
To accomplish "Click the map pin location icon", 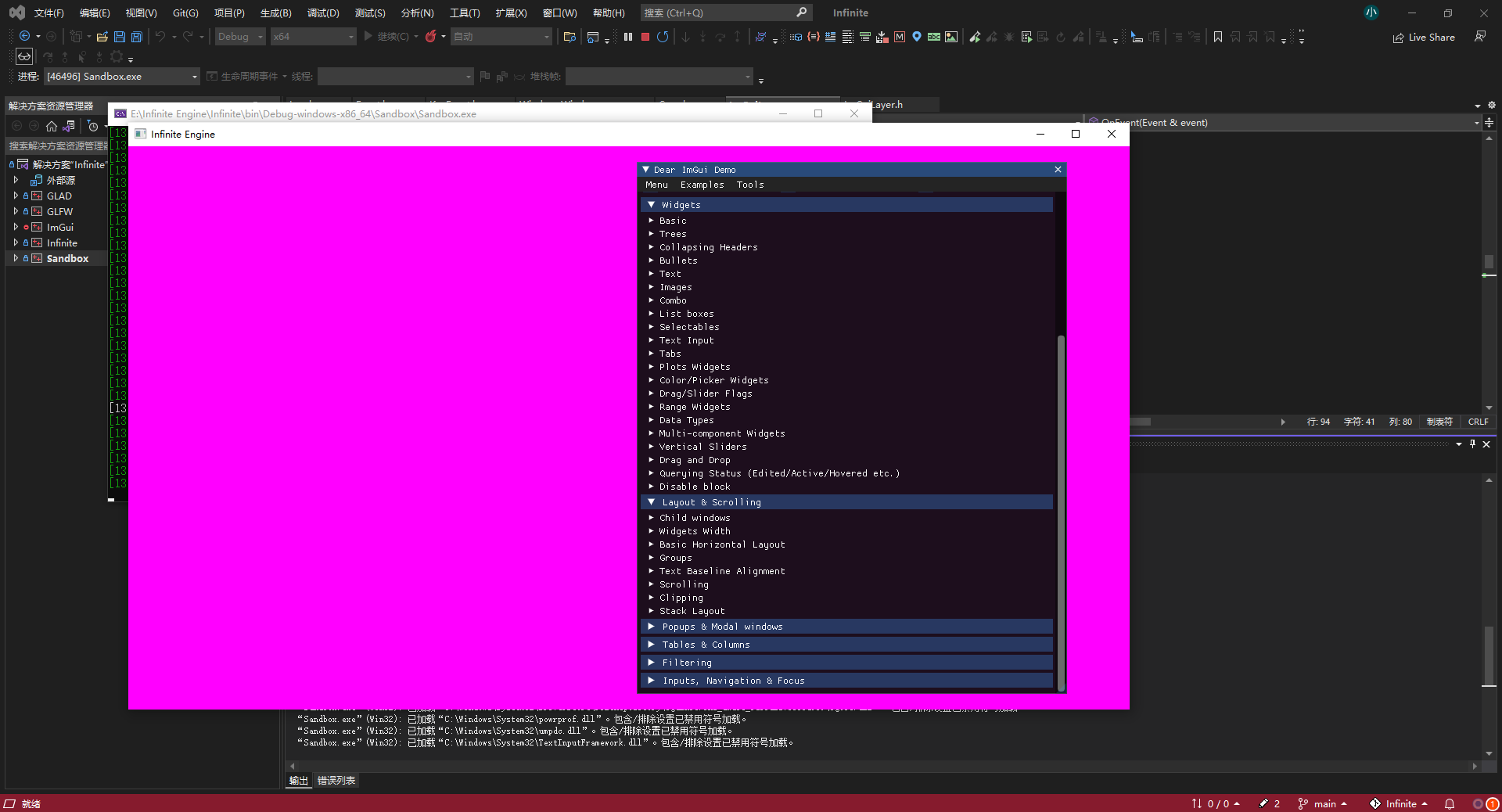I will point(917,37).
